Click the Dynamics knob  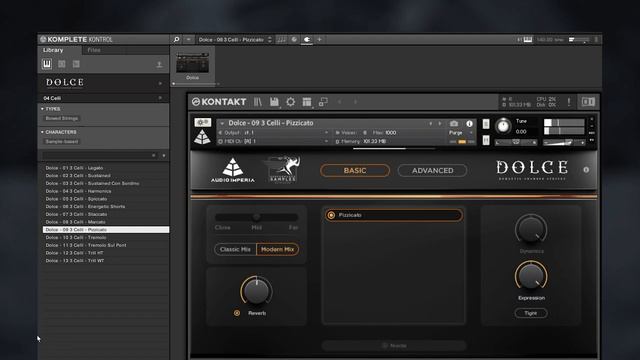(531, 229)
